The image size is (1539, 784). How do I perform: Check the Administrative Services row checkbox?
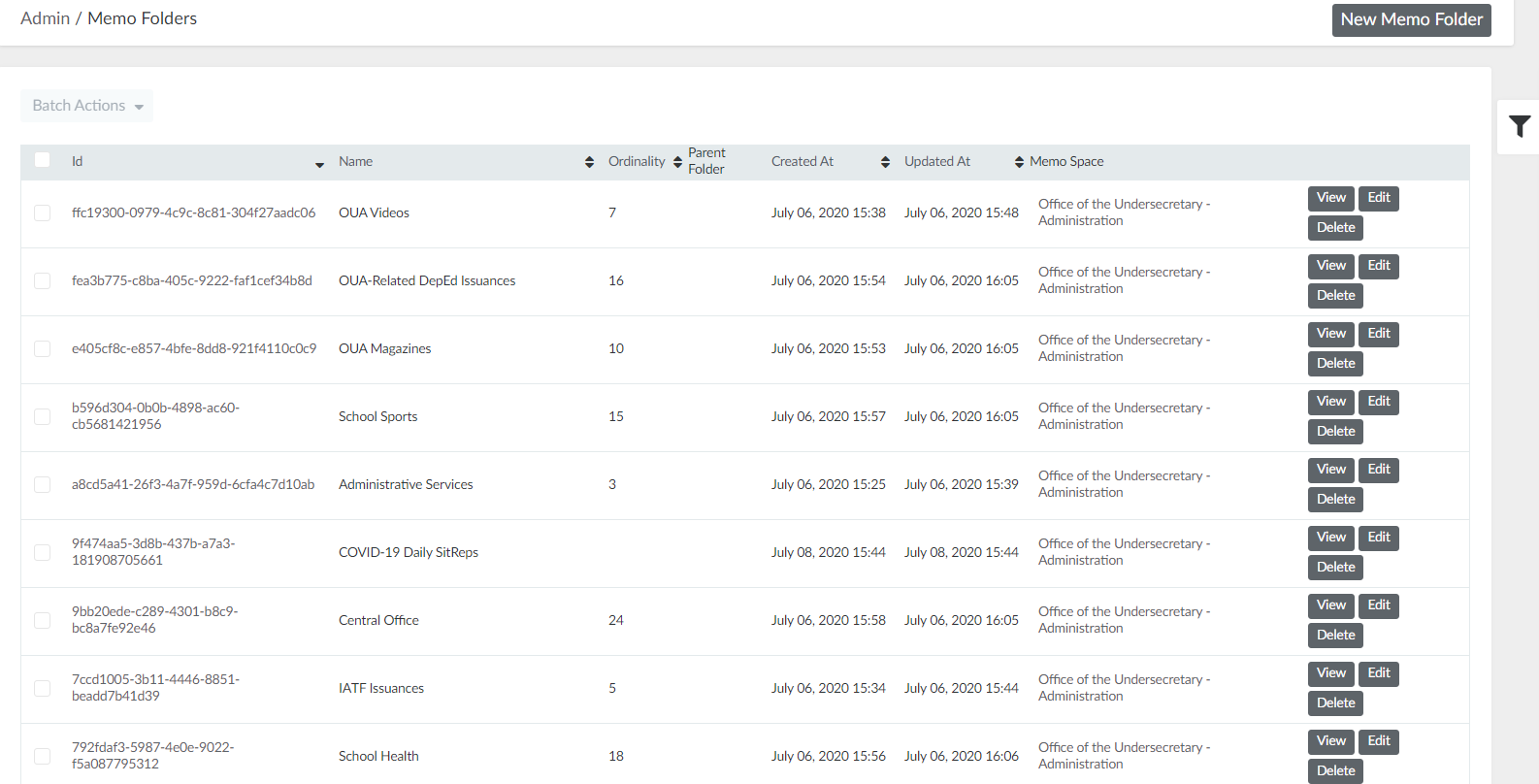(x=43, y=484)
